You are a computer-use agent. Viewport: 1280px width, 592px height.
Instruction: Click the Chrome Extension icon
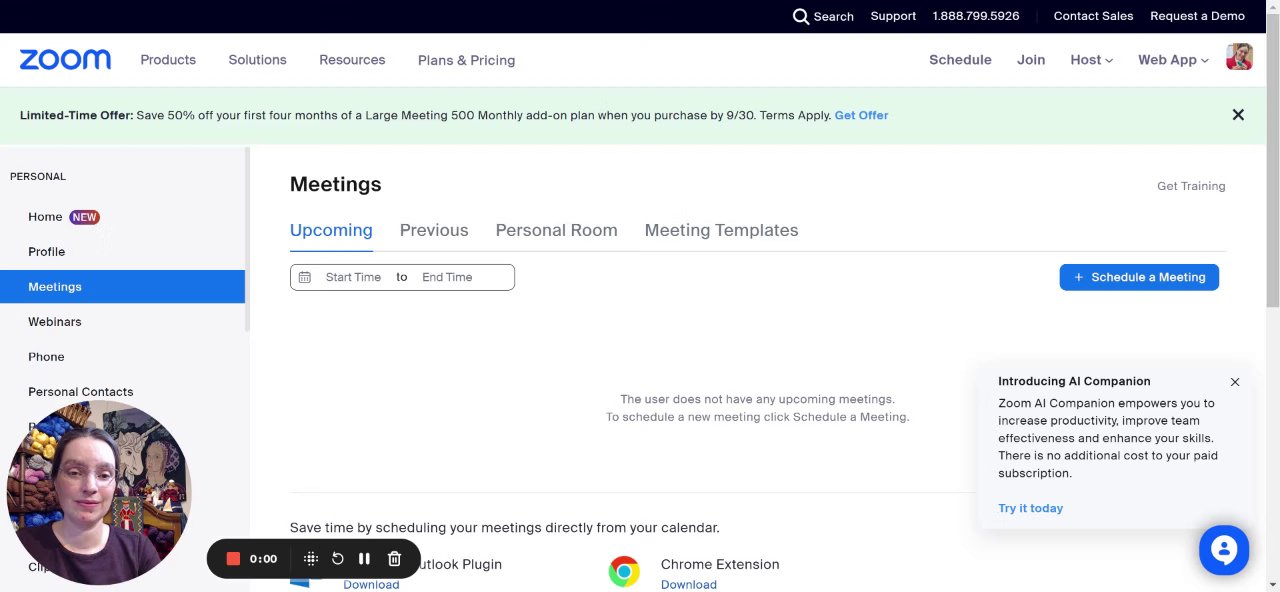(624, 571)
